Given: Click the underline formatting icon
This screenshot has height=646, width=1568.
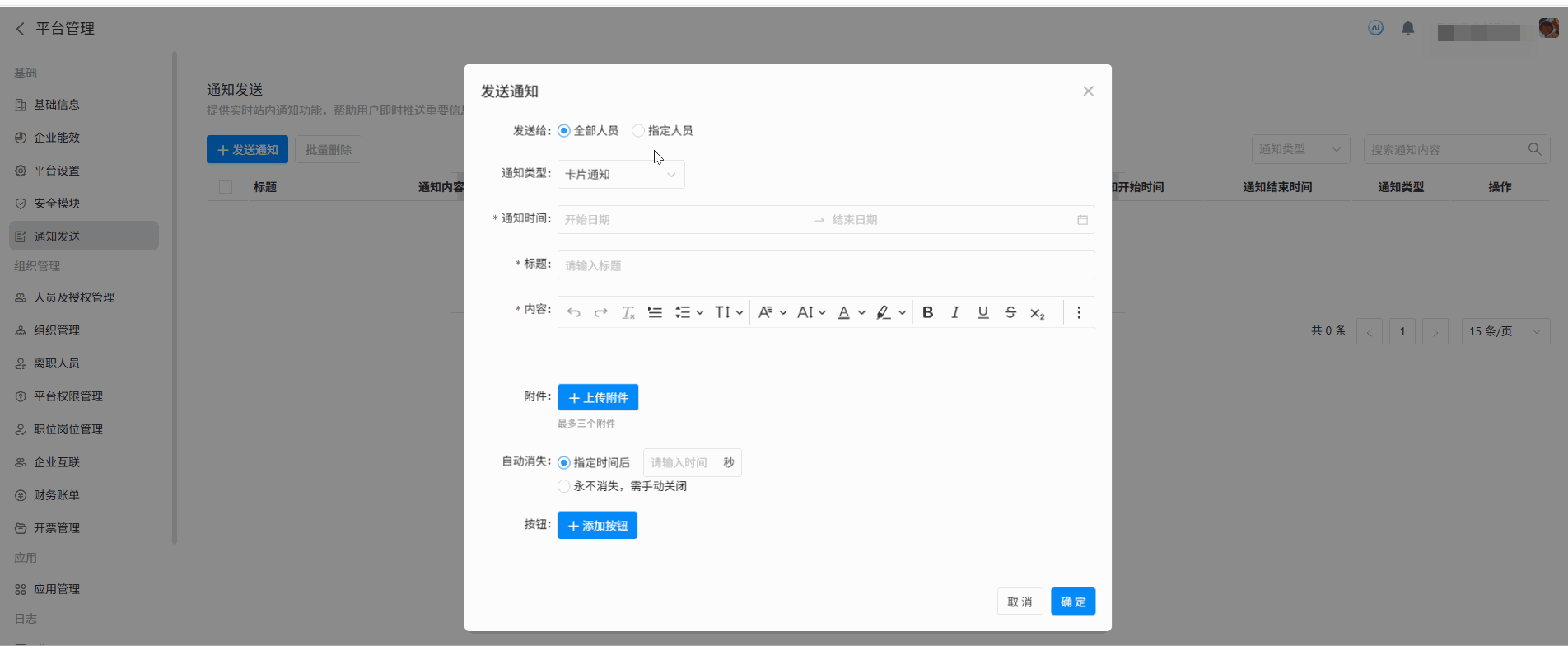Looking at the screenshot, I should tap(982, 312).
